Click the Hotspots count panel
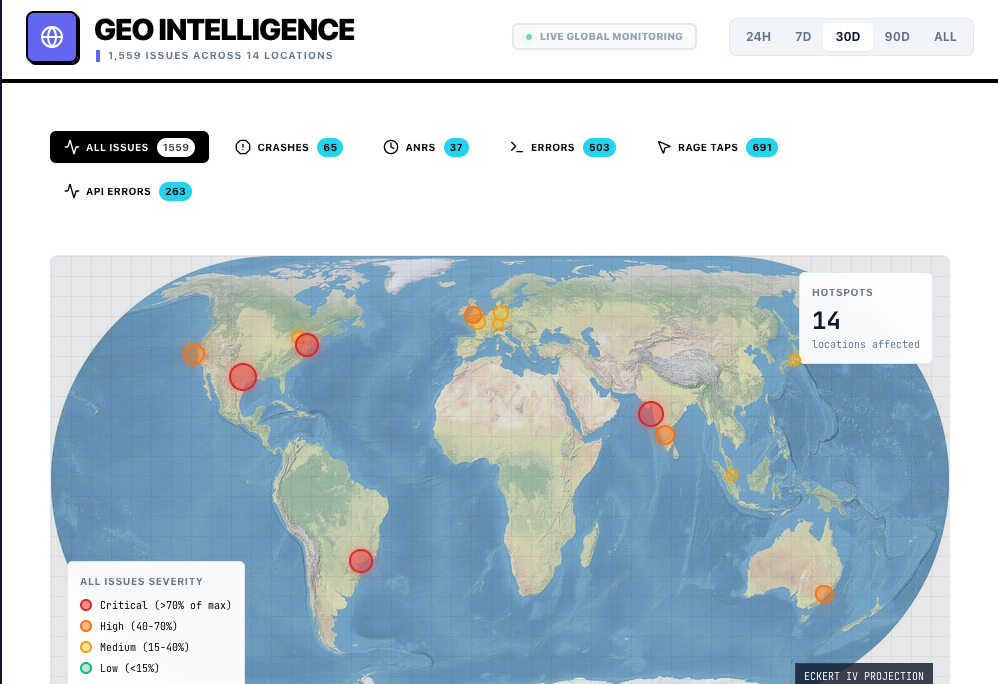The width and height of the screenshot is (998, 684). click(x=866, y=317)
